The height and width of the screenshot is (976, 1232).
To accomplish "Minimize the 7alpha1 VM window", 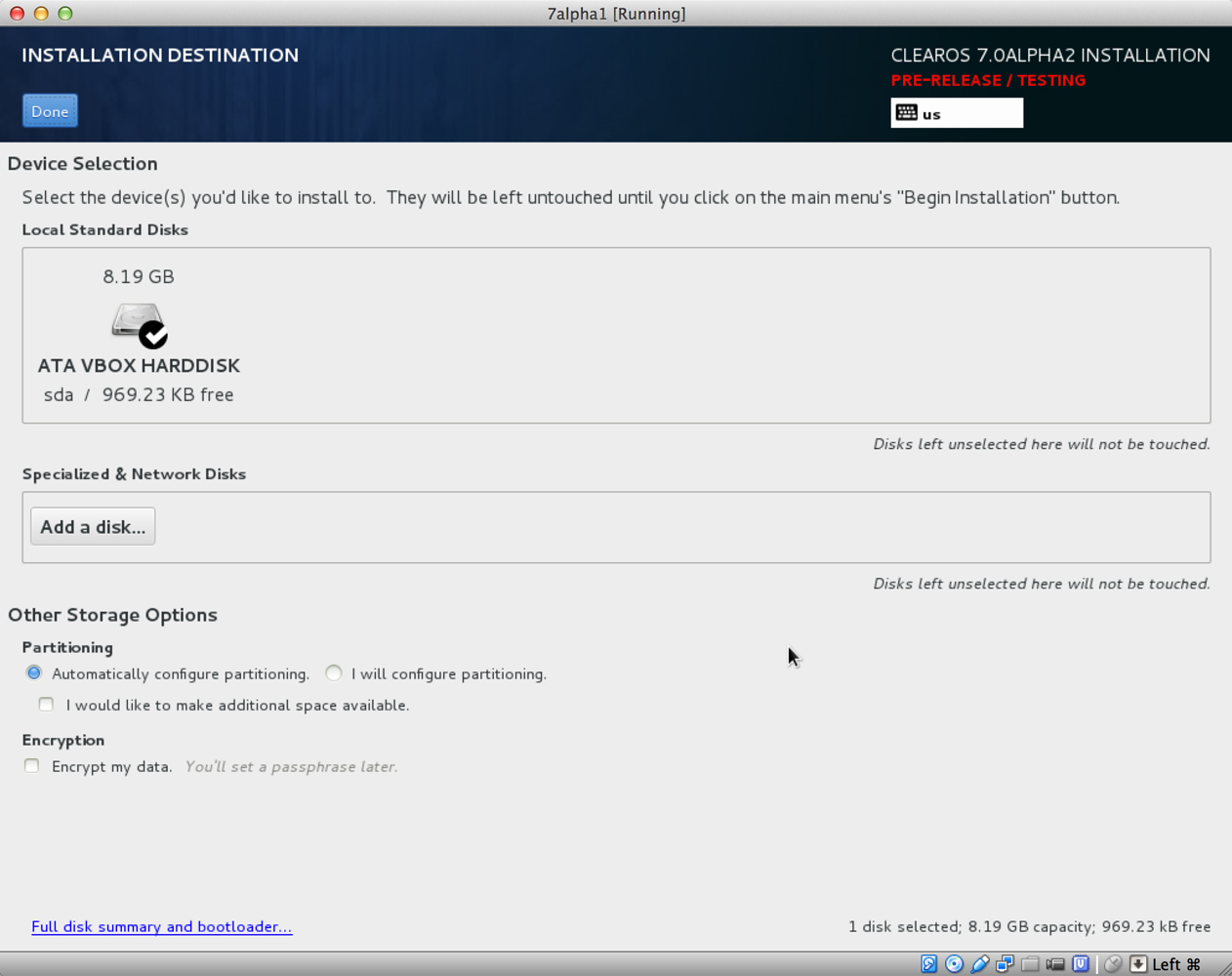I will click(41, 14).
